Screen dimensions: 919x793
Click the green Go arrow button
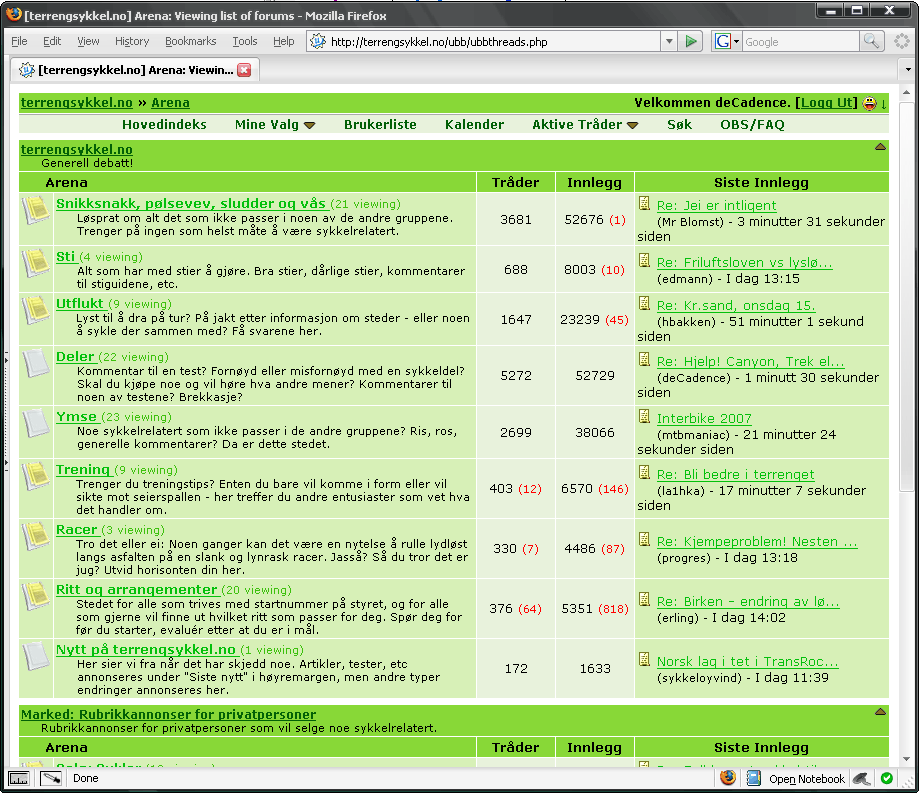[x=691, y=42]
